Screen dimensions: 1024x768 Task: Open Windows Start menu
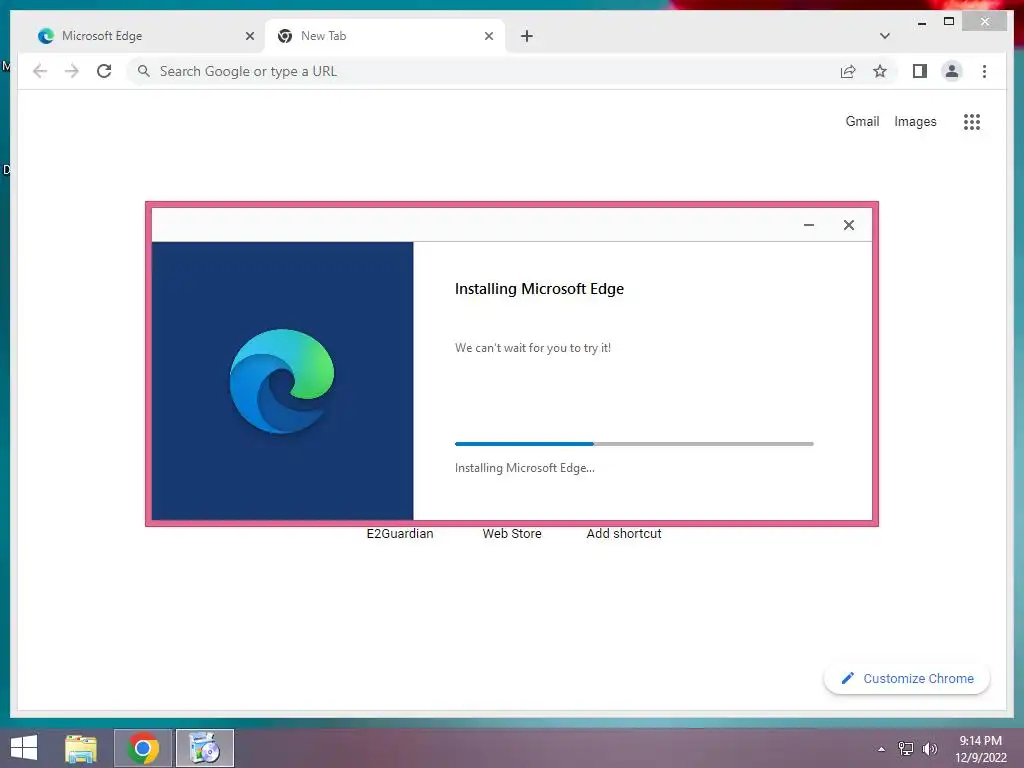pyautogui.click(x=24, y=748)
